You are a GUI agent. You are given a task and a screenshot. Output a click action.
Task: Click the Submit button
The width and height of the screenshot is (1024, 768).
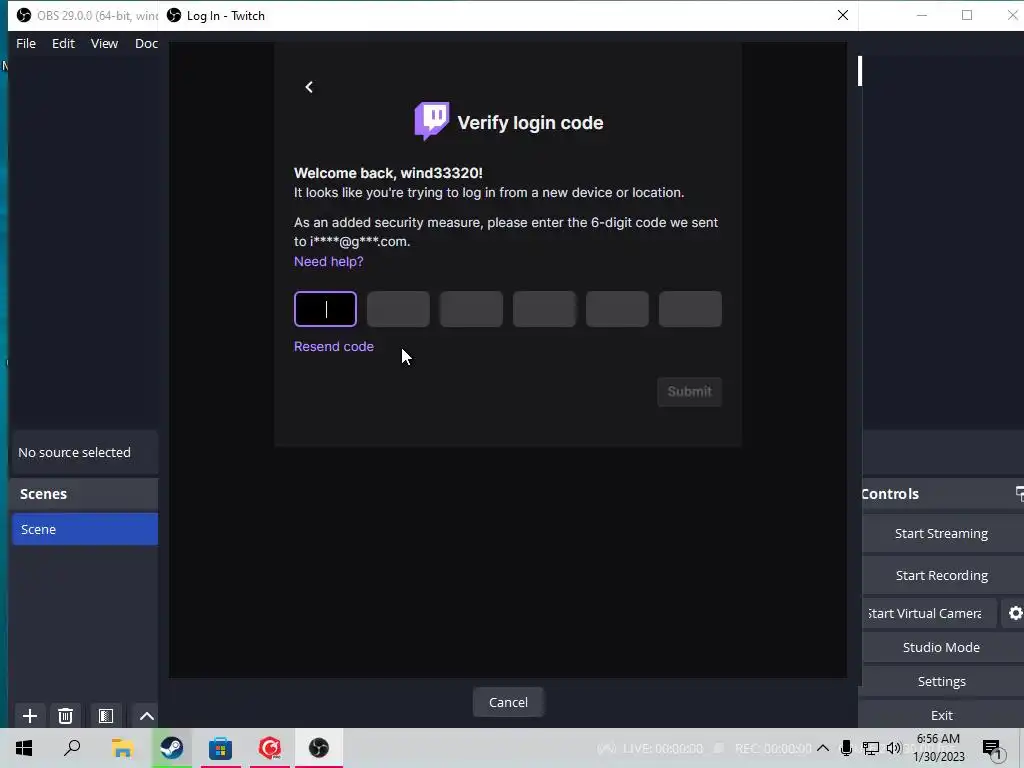tap(689, 391)
